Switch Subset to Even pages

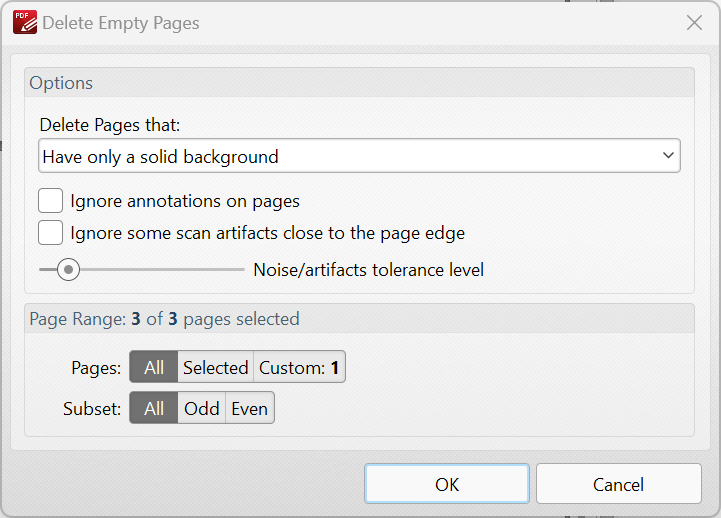click(249, 408)
